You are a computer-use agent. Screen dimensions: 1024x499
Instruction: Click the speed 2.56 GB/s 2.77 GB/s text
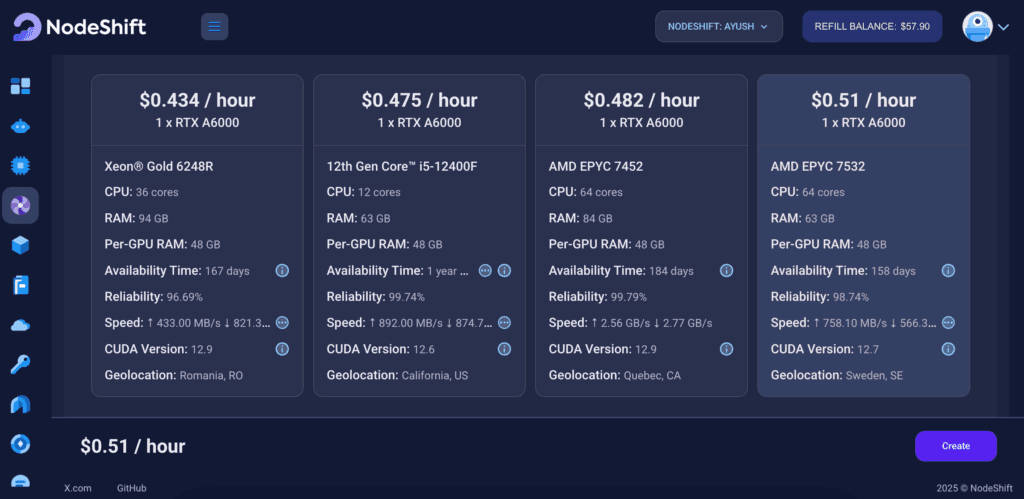tap(651, 323)
